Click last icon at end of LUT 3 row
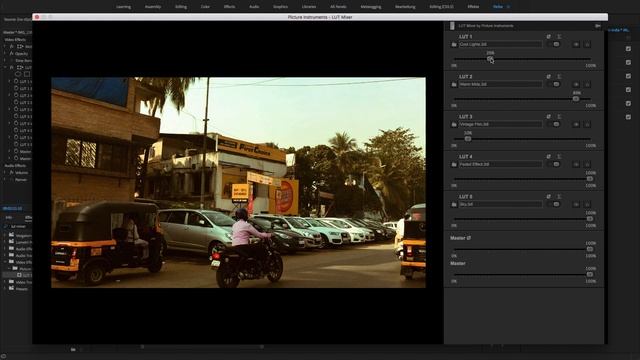 (587, 124)
